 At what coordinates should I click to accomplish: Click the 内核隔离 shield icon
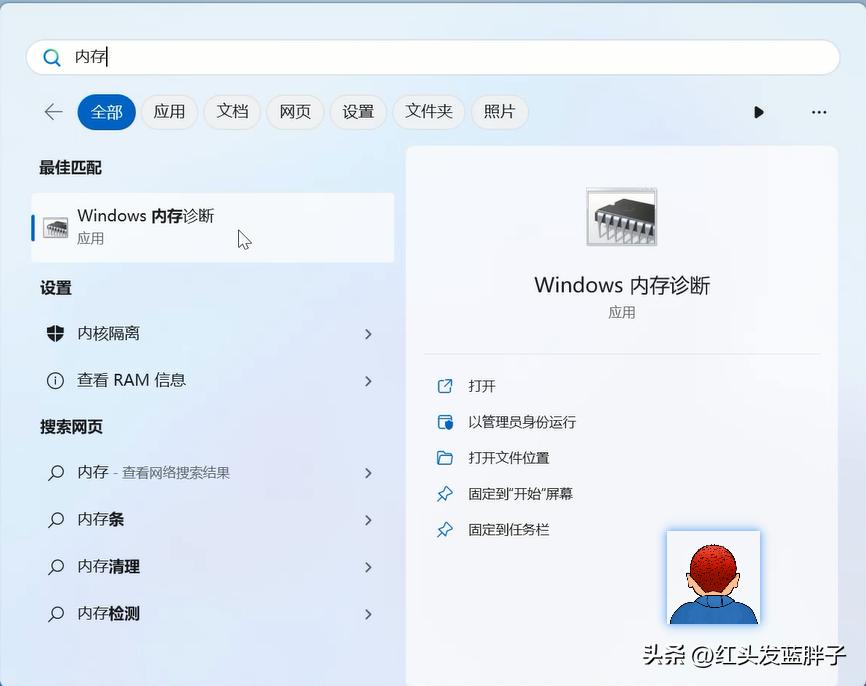pyautogui.click(x=57, y=333)
